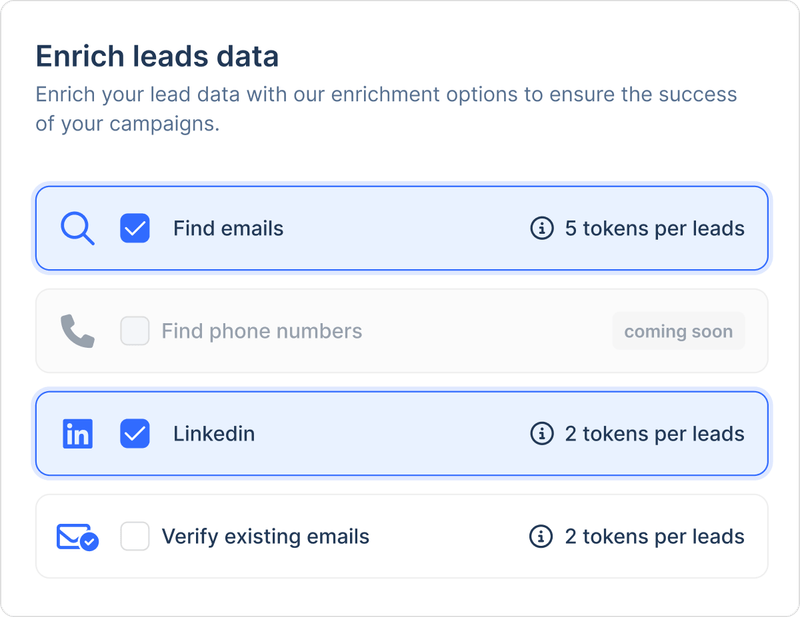Select the Linkedin option label
Image resolution: width=800 pixels, height=617 pixels.
point(214,434)
